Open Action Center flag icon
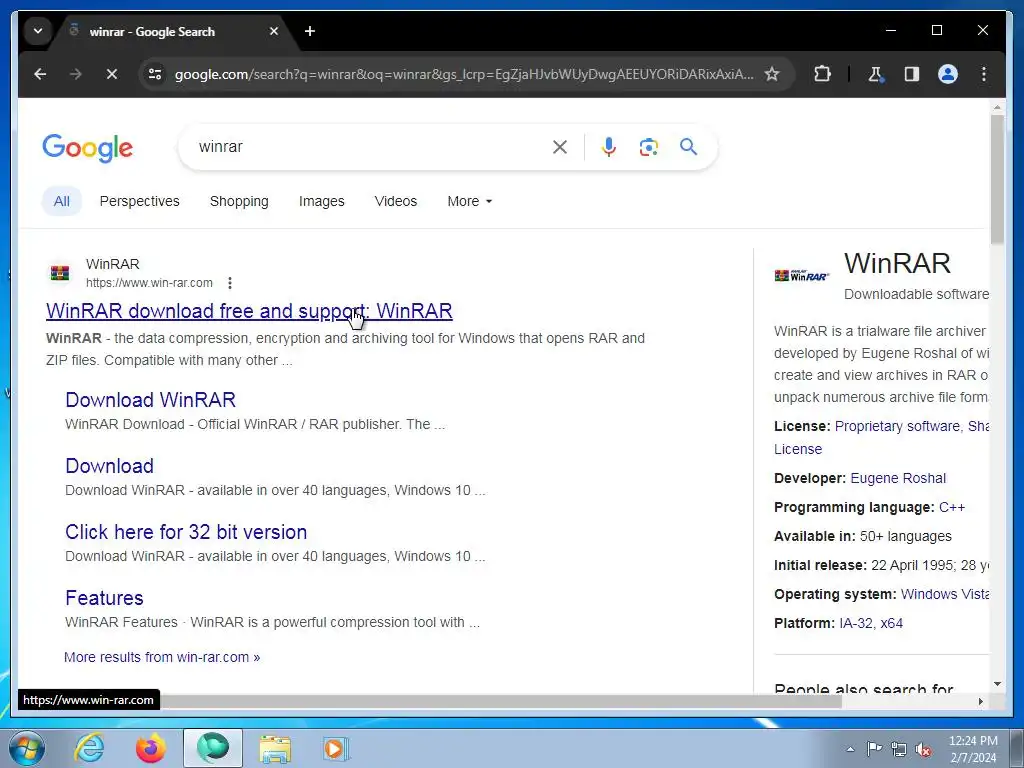The height and width of the screenshot is (768, 1024). tap(874, 749)
